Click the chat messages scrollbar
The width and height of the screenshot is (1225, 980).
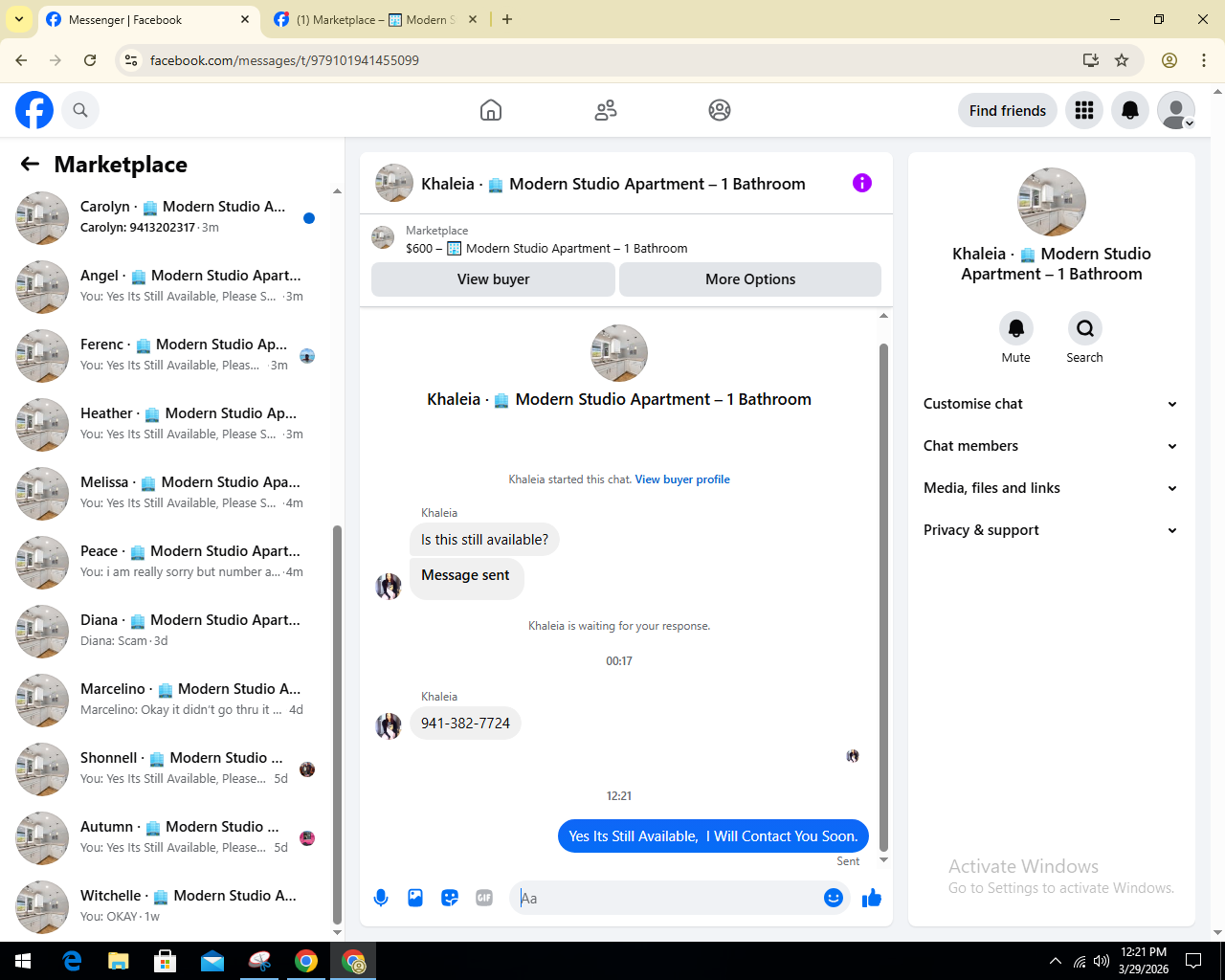883,597
